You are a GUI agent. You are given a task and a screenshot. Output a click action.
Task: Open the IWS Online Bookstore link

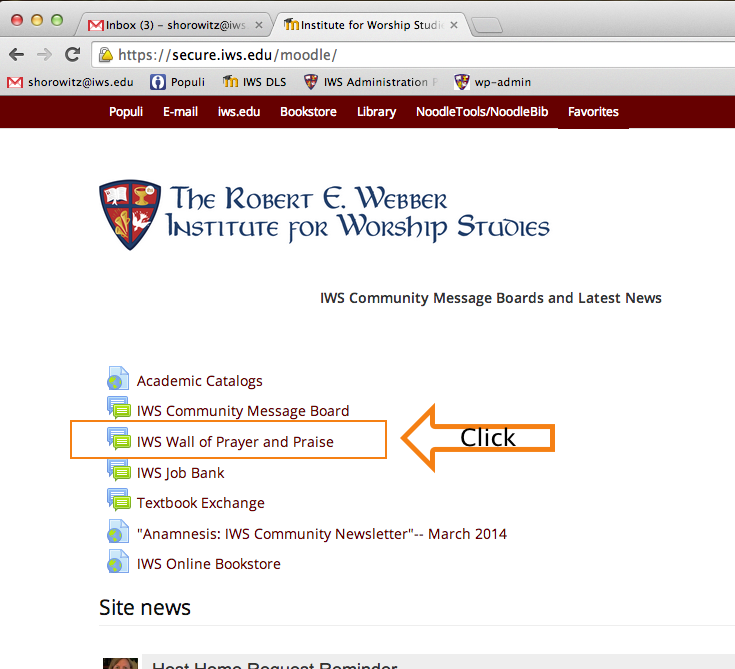pyautogui.click(x=209, y=564)
